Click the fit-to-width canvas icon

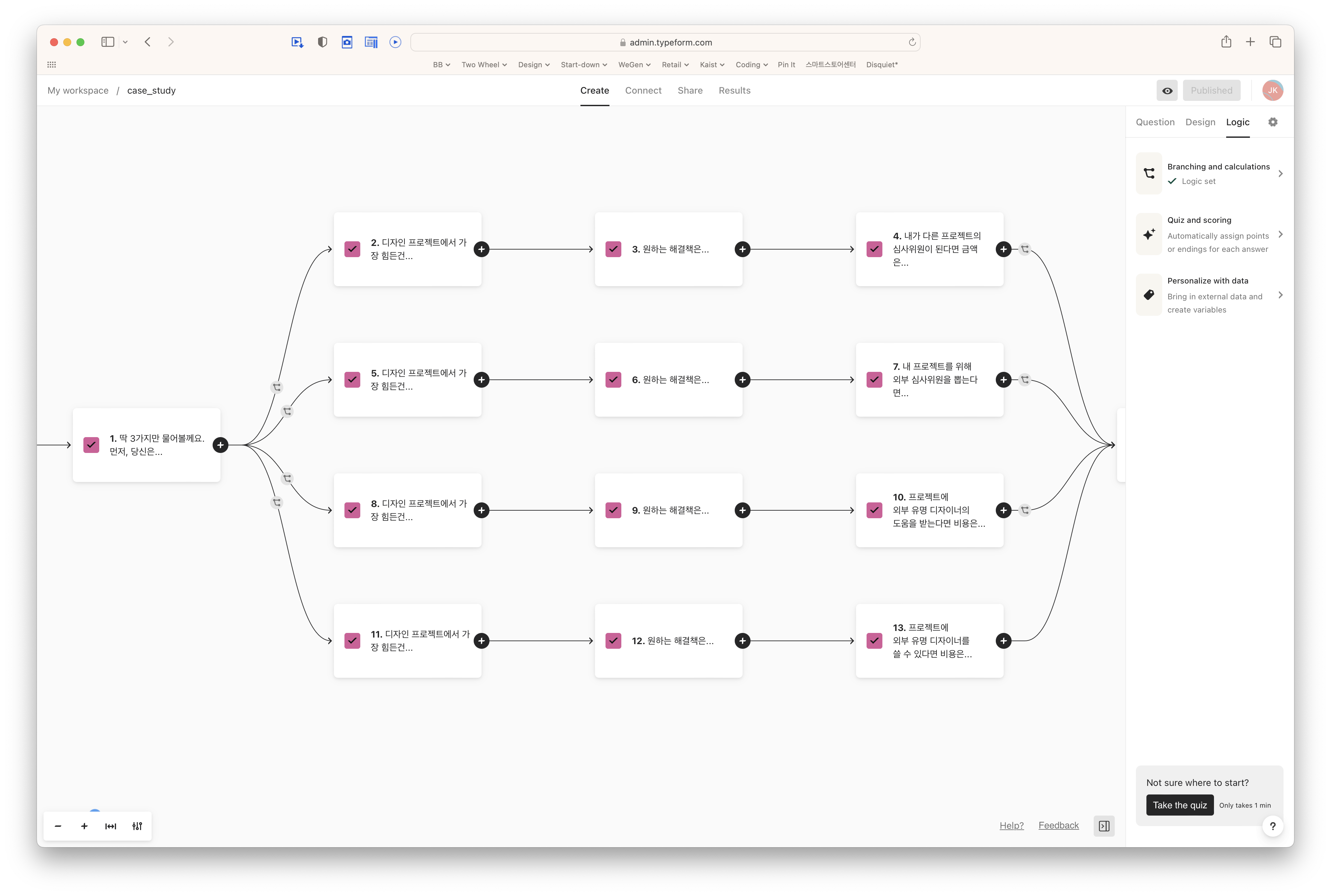point(110,826)
